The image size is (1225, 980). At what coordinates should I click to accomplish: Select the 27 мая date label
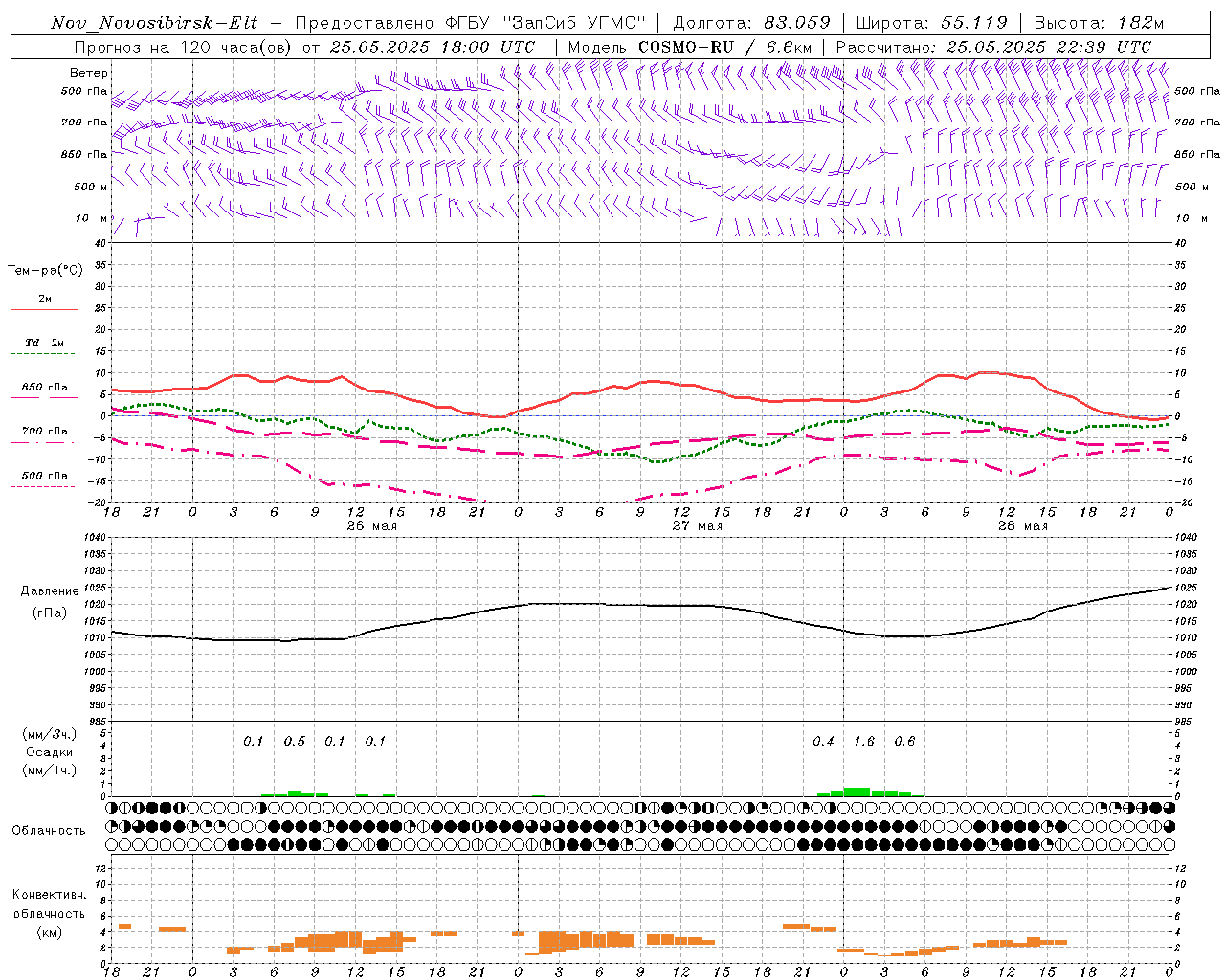697,526
